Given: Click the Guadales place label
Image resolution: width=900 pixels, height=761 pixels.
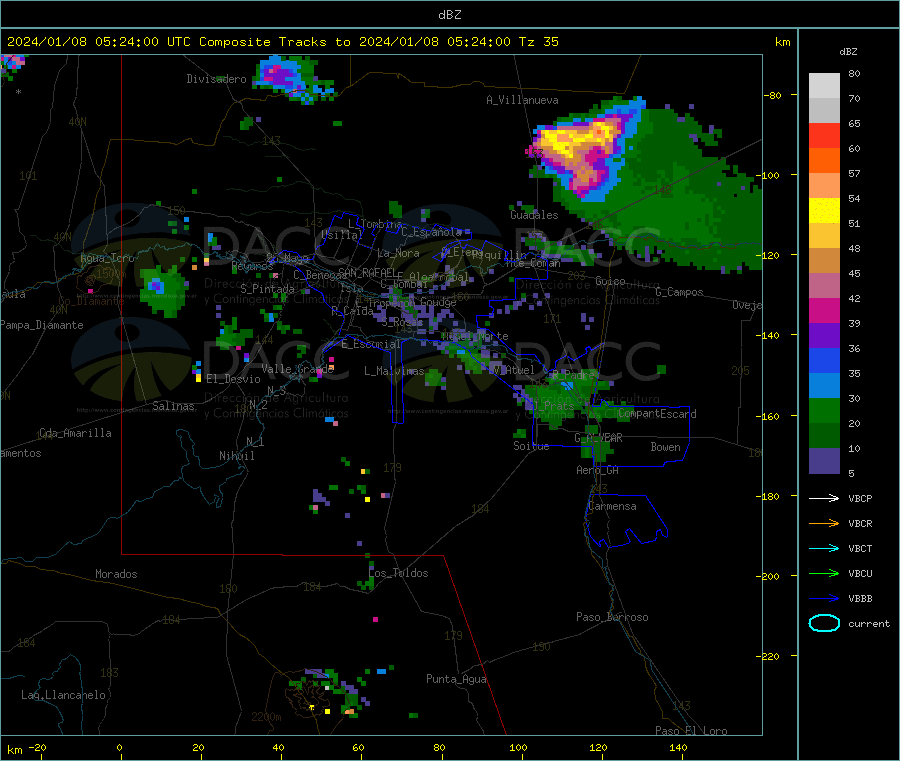Looking at the screenshot, I should pos(534,215).
